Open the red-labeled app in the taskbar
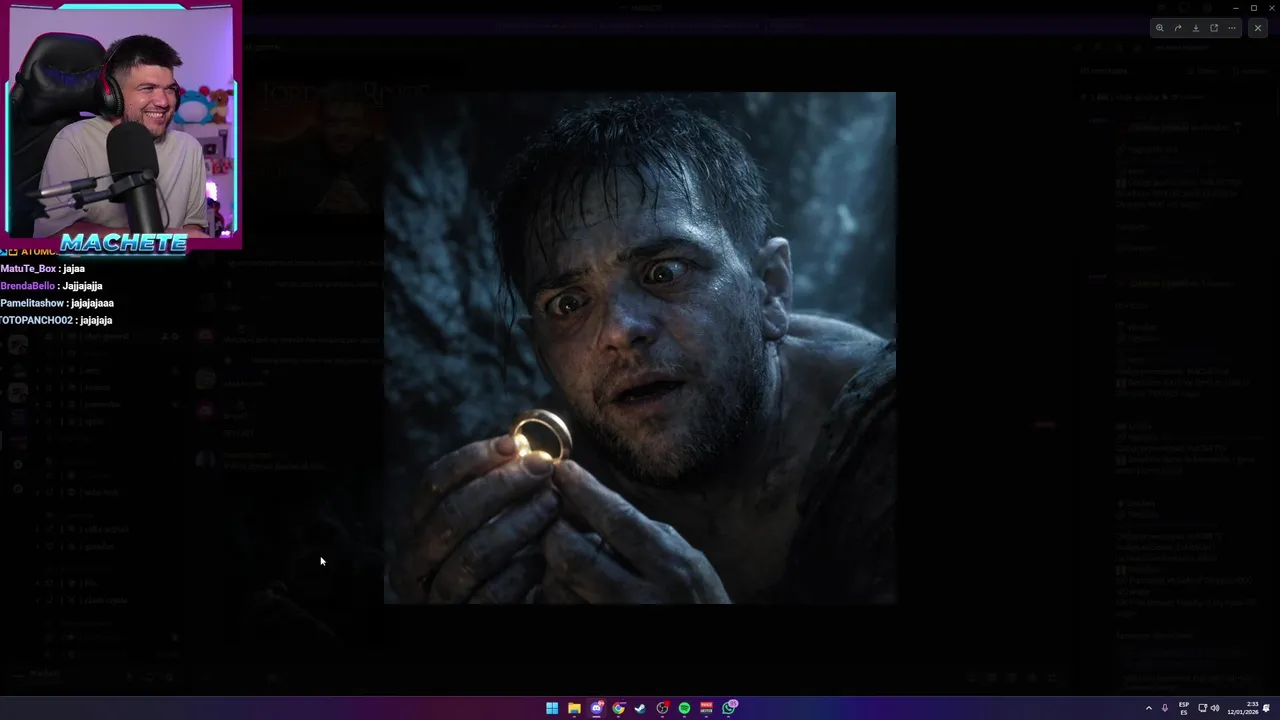The height and width of the screenshot is (720, 1280). tap(706, 708)
